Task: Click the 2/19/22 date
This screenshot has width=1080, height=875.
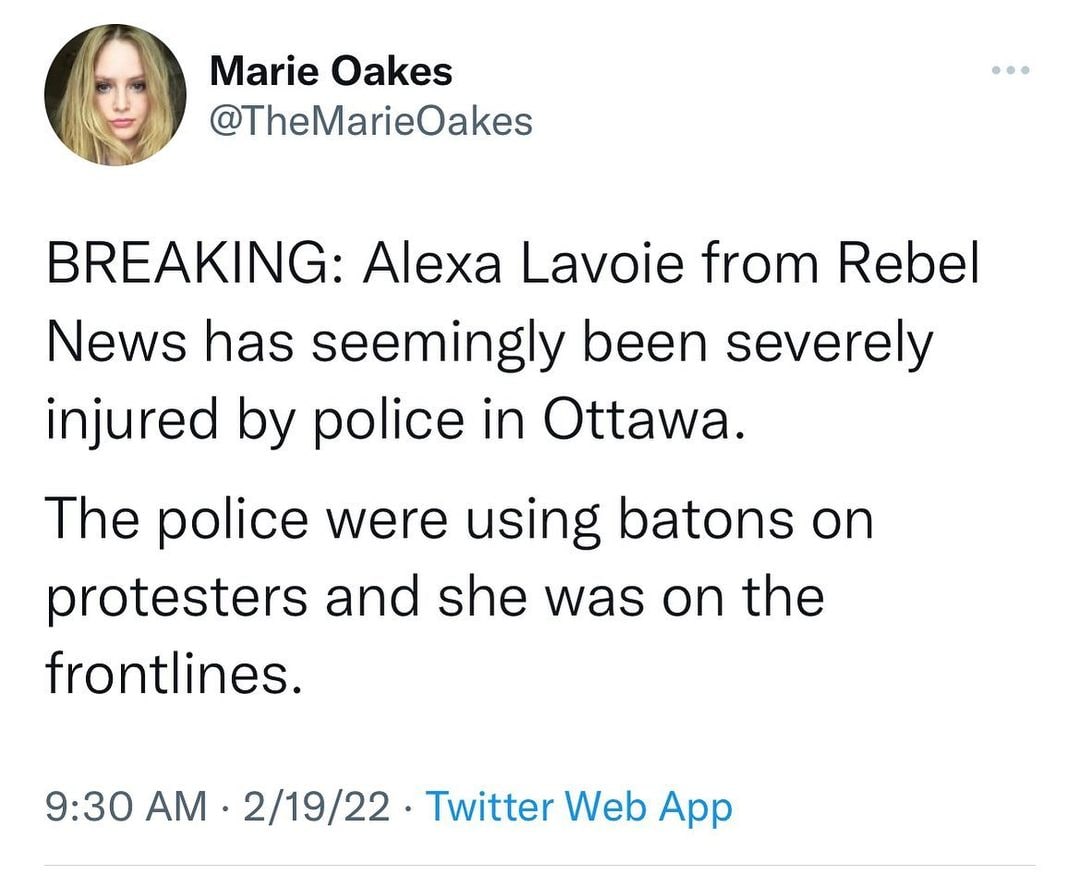Action: 311,806
